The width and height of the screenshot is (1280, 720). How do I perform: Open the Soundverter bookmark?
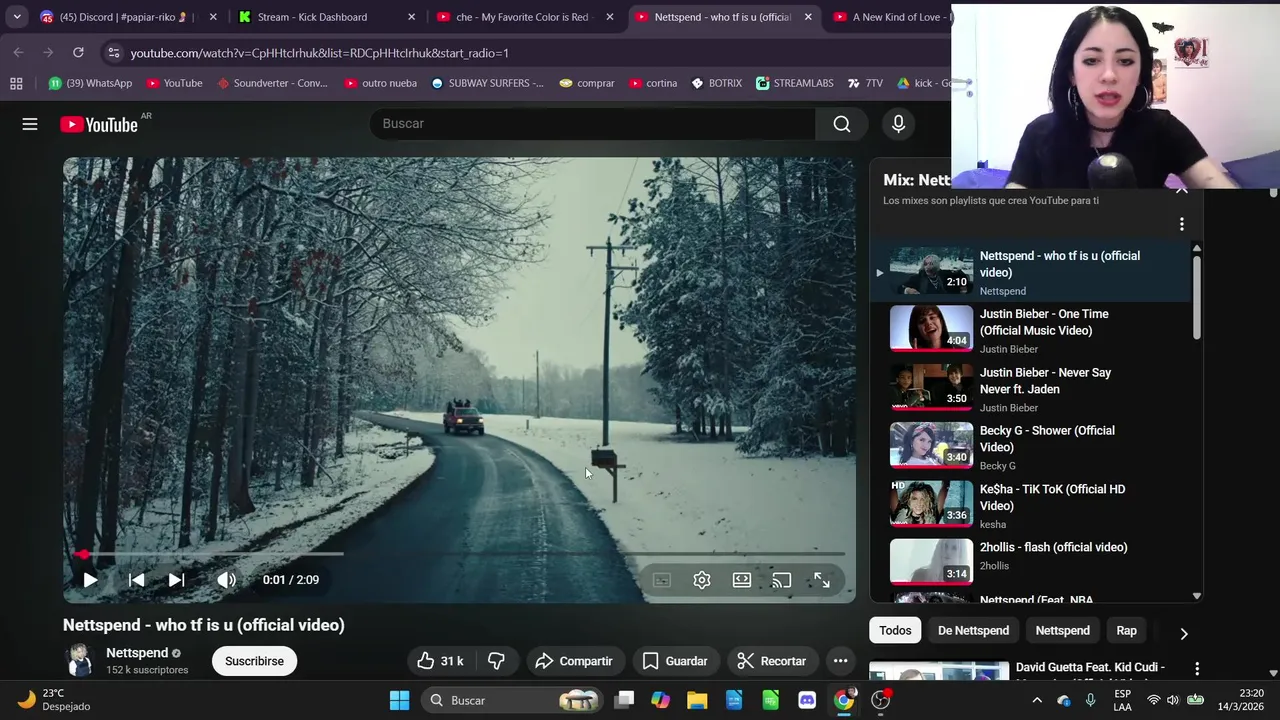(272, 83)
